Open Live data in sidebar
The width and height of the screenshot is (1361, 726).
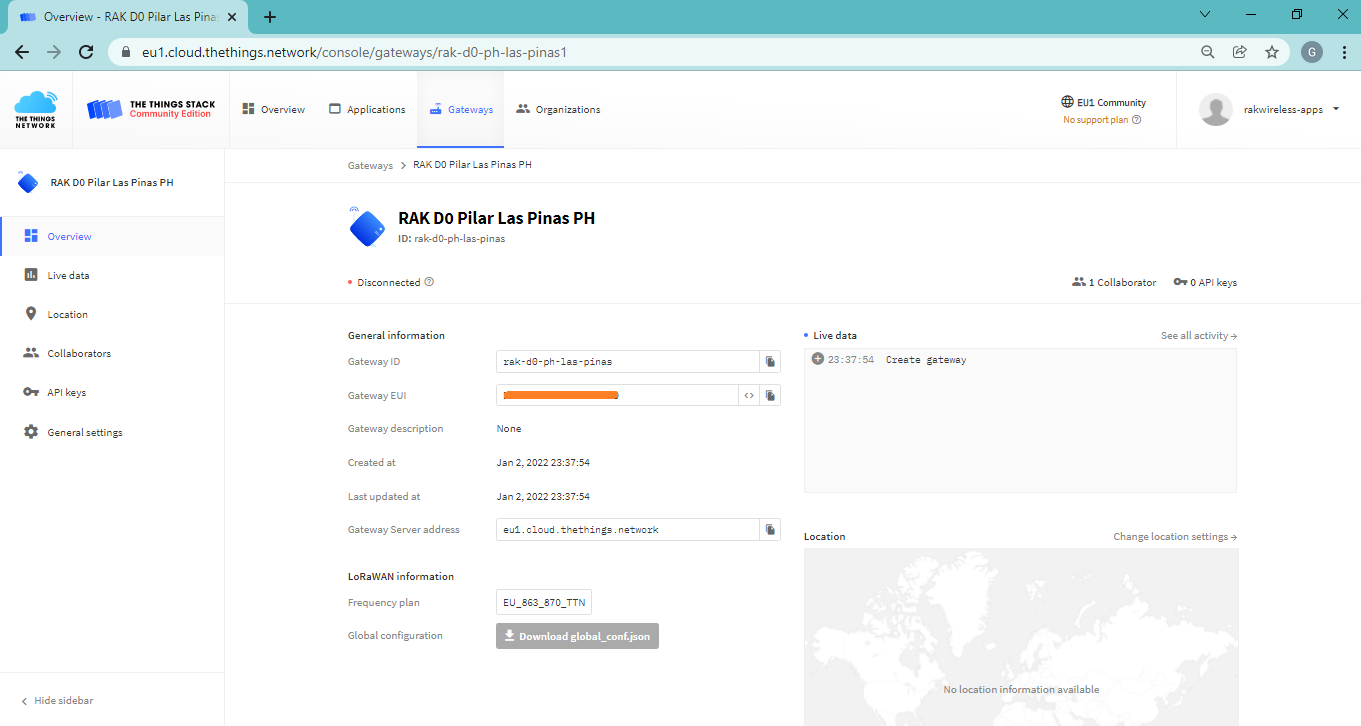pyautogui.click(x=68, y=275)
